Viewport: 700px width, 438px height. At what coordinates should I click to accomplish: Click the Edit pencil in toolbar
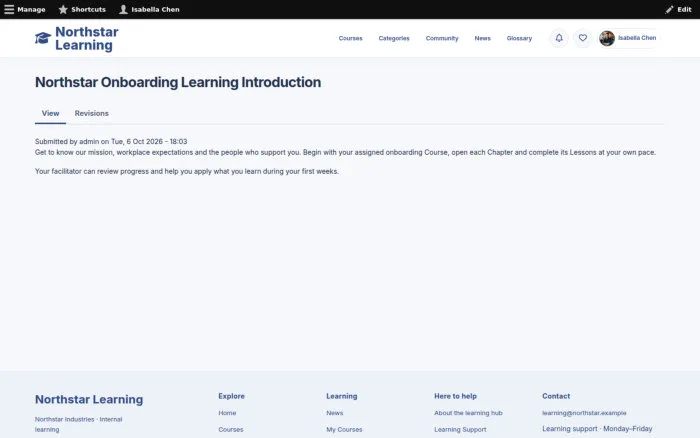678,9
